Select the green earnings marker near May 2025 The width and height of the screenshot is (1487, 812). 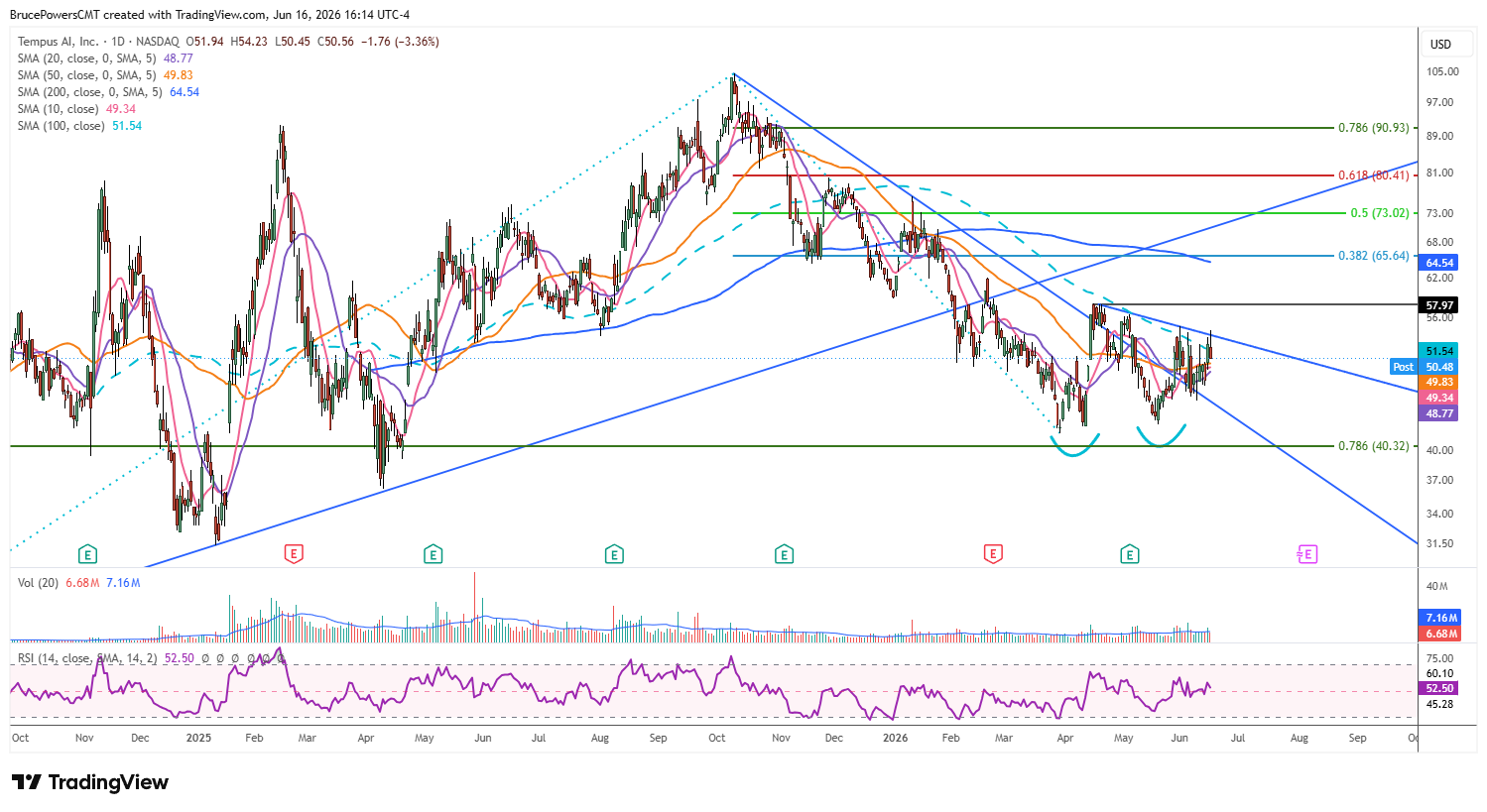click(x=433, y=554)
